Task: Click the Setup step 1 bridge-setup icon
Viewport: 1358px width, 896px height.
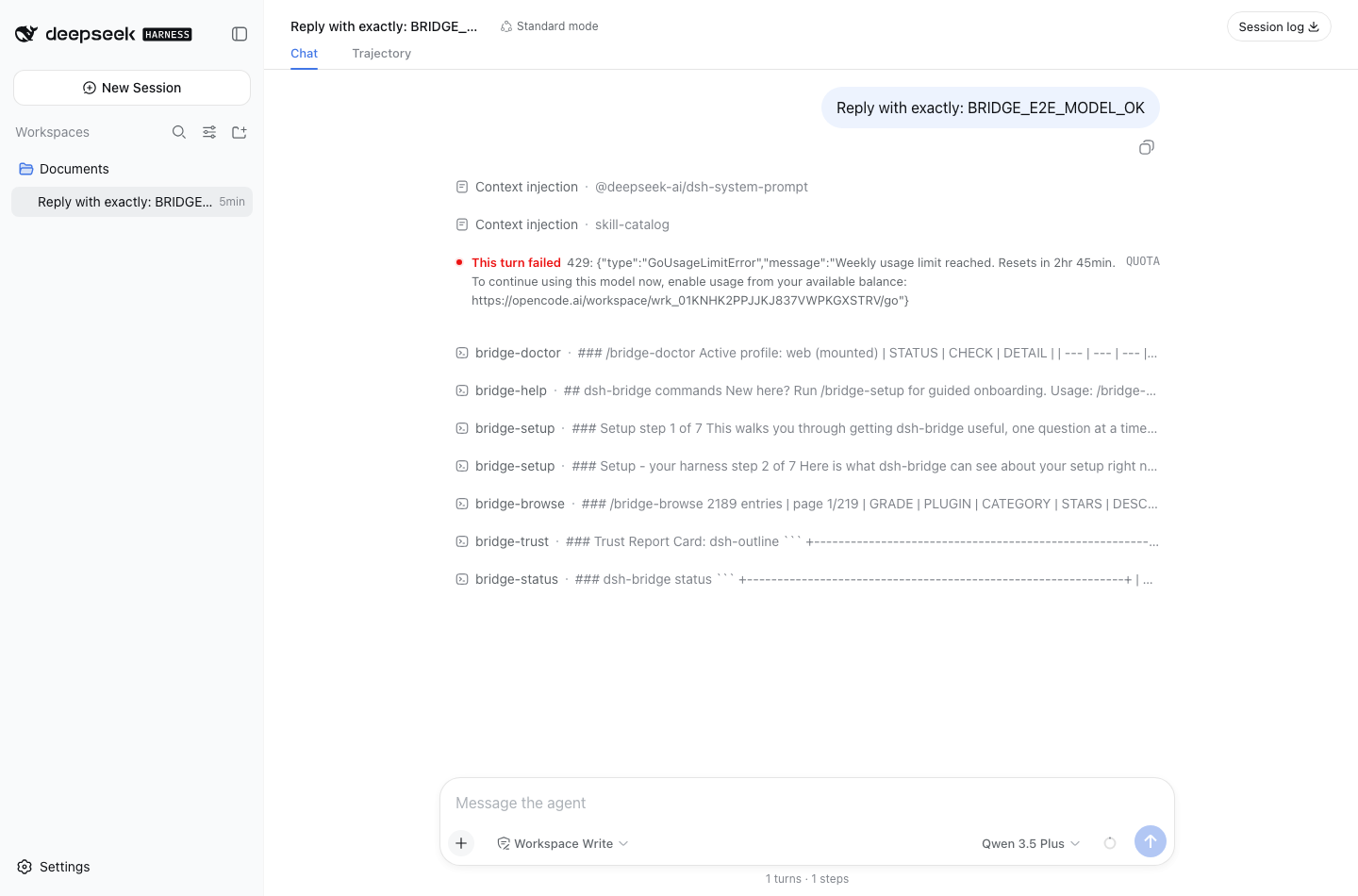Action: (x=462, y=428)
